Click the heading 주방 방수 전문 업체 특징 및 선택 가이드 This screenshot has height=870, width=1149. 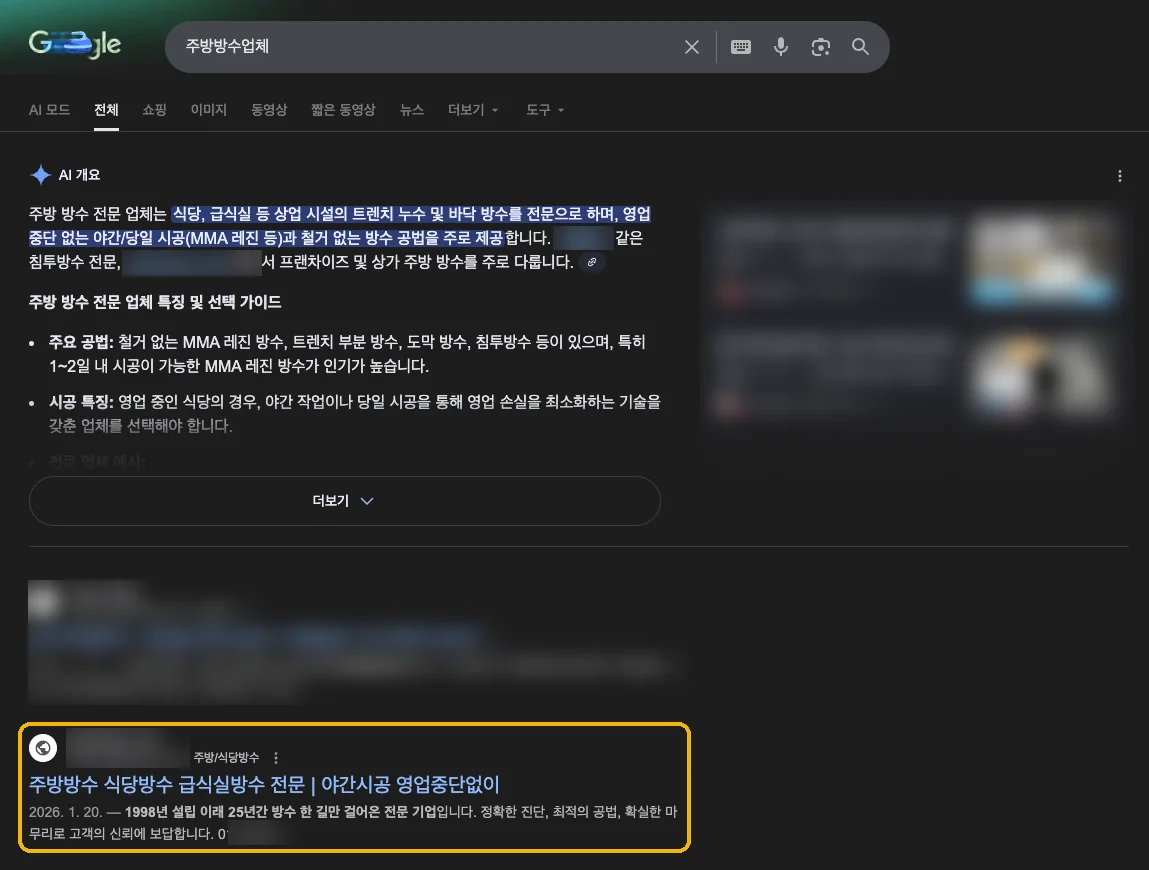(155, 302)
